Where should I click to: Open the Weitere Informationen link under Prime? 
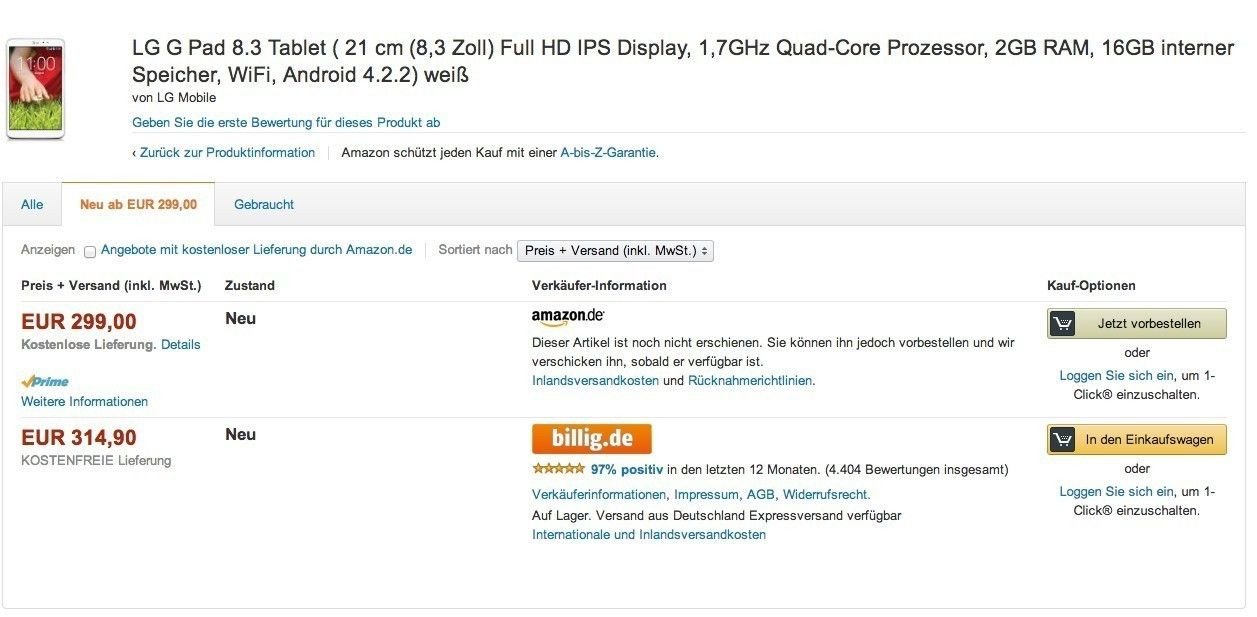84,402
